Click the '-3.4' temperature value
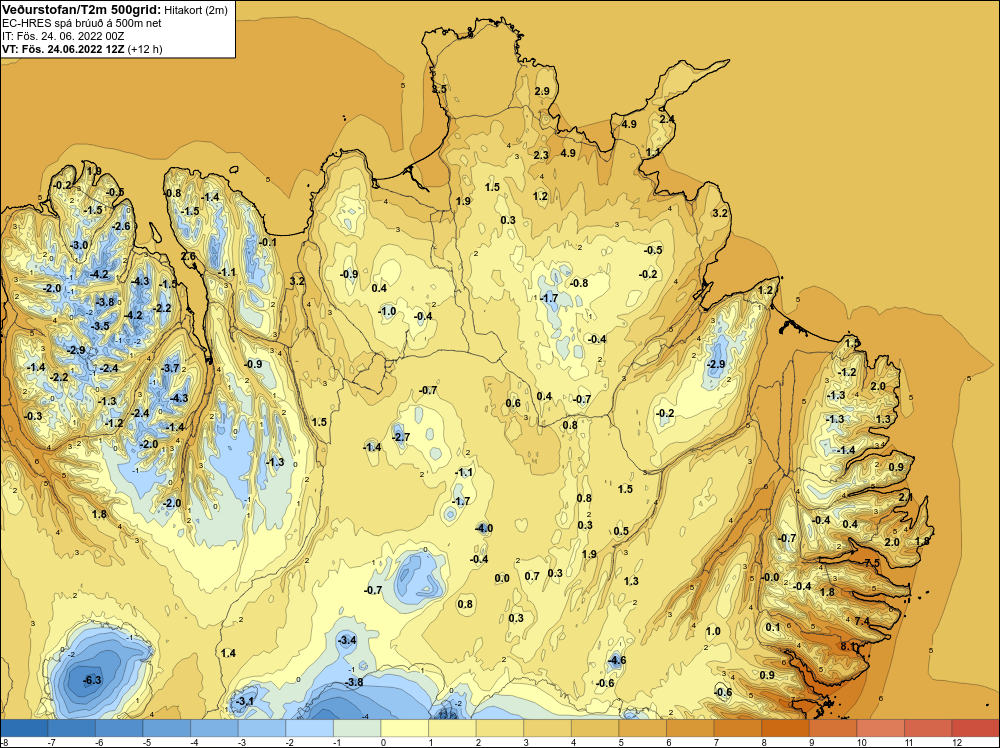The height and width of the screenshot is (748, 1000). 347,640
